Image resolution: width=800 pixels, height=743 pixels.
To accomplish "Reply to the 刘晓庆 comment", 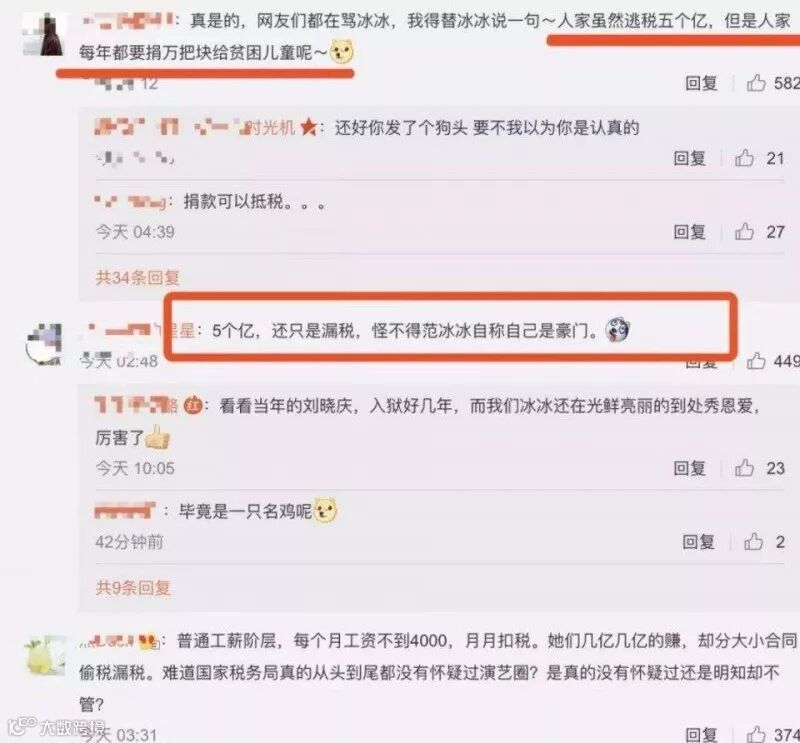I will [x=690, y=468].
